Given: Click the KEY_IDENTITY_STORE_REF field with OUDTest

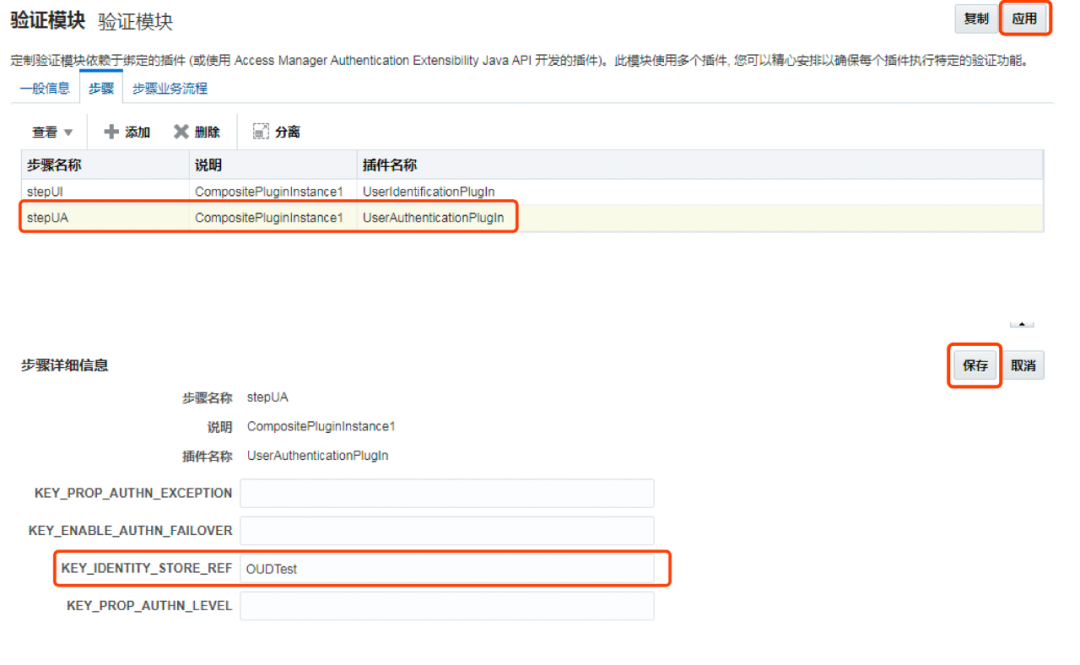Looking at the screenshot, I should [x=447, y=569].
